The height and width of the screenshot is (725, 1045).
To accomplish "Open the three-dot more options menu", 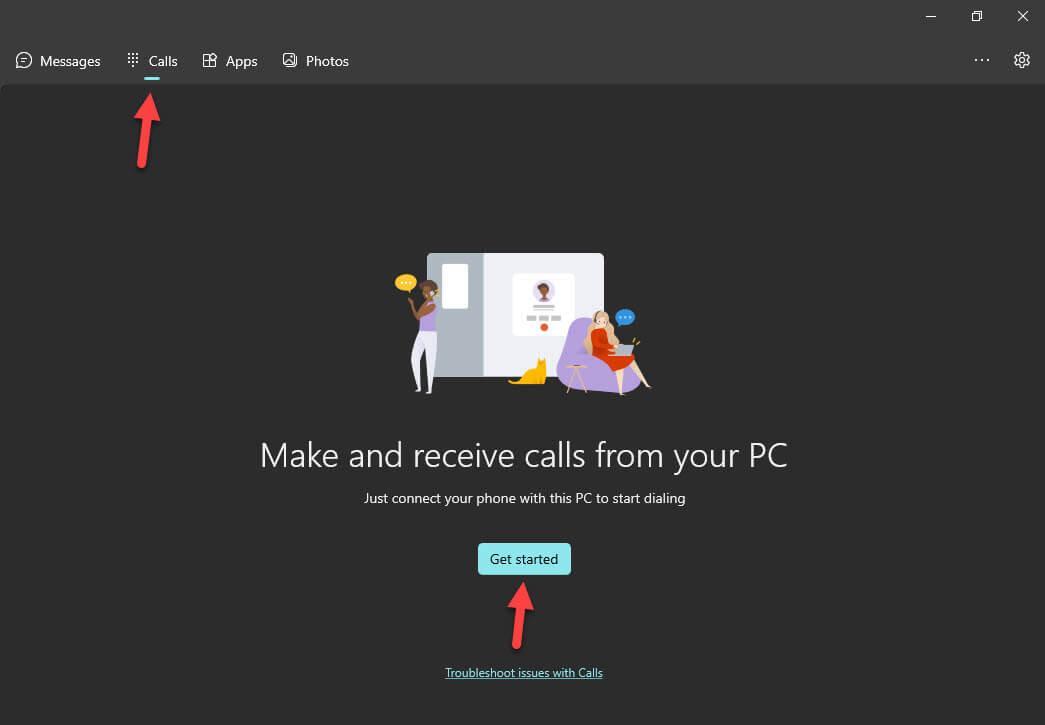I will 982,60.
